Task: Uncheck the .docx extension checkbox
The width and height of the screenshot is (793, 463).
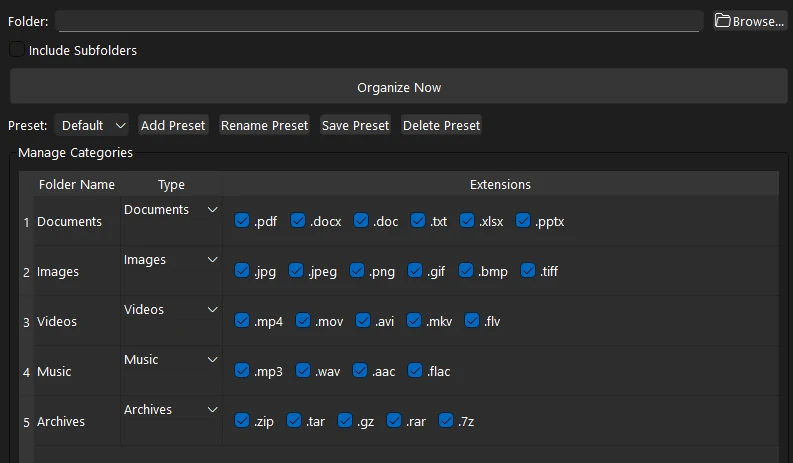Action: [x=298, y=221]
